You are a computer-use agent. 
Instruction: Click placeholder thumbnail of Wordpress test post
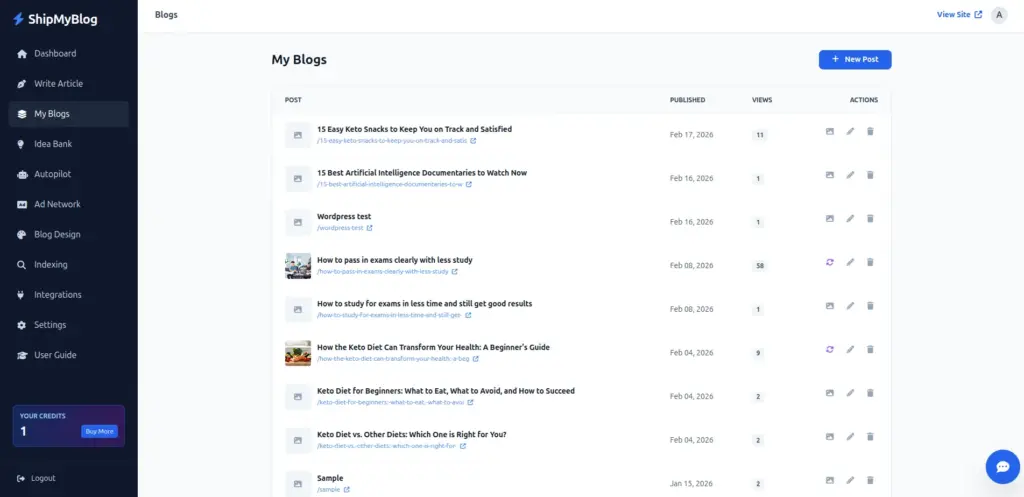(x=298, y=223)
